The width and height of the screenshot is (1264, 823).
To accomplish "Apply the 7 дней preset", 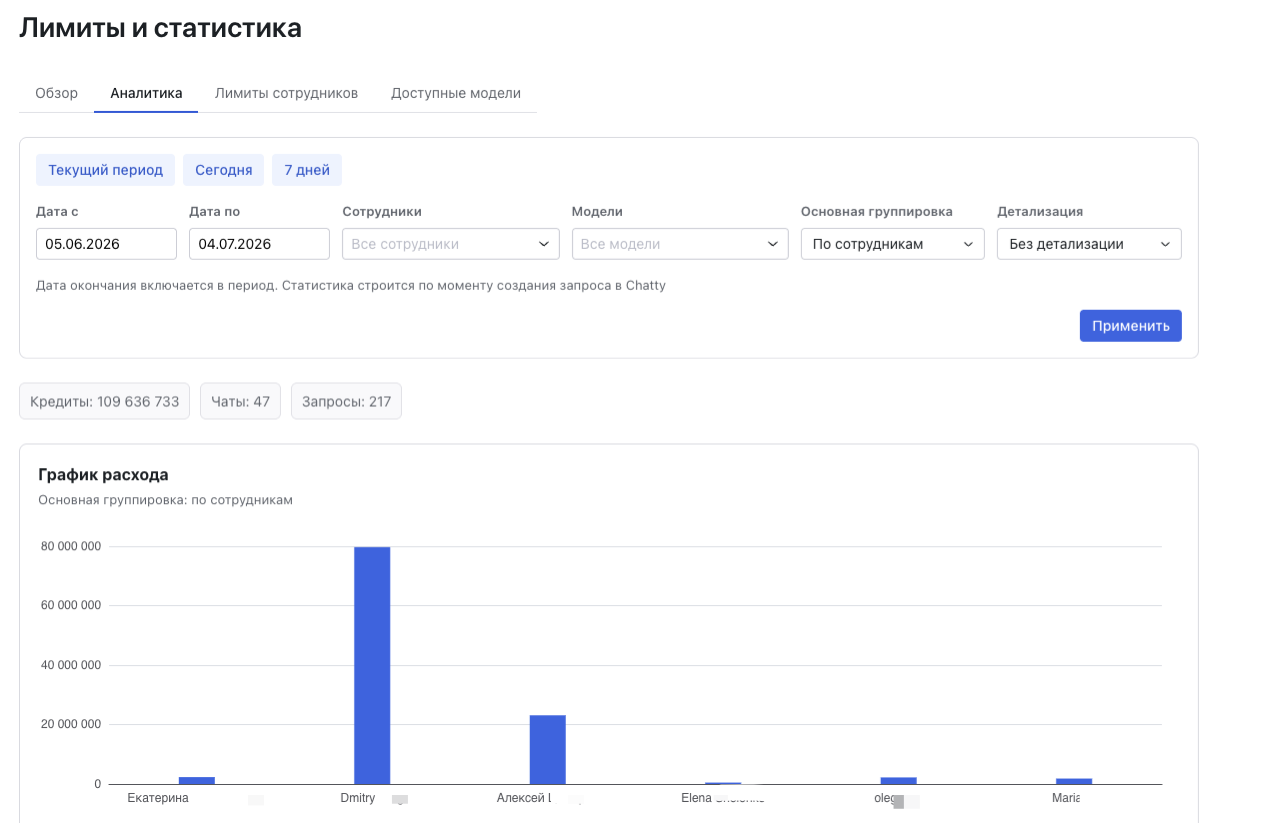I will point(307,170).
